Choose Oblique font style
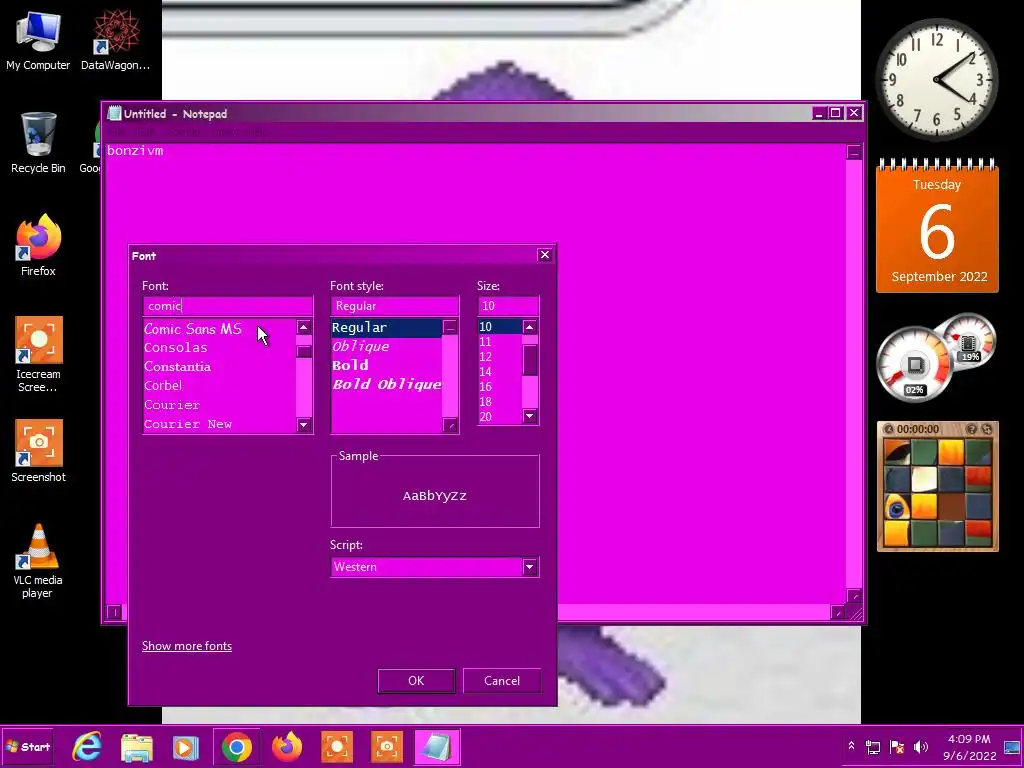The width and height of the screenshot is (1024, 768). [387, 346]
